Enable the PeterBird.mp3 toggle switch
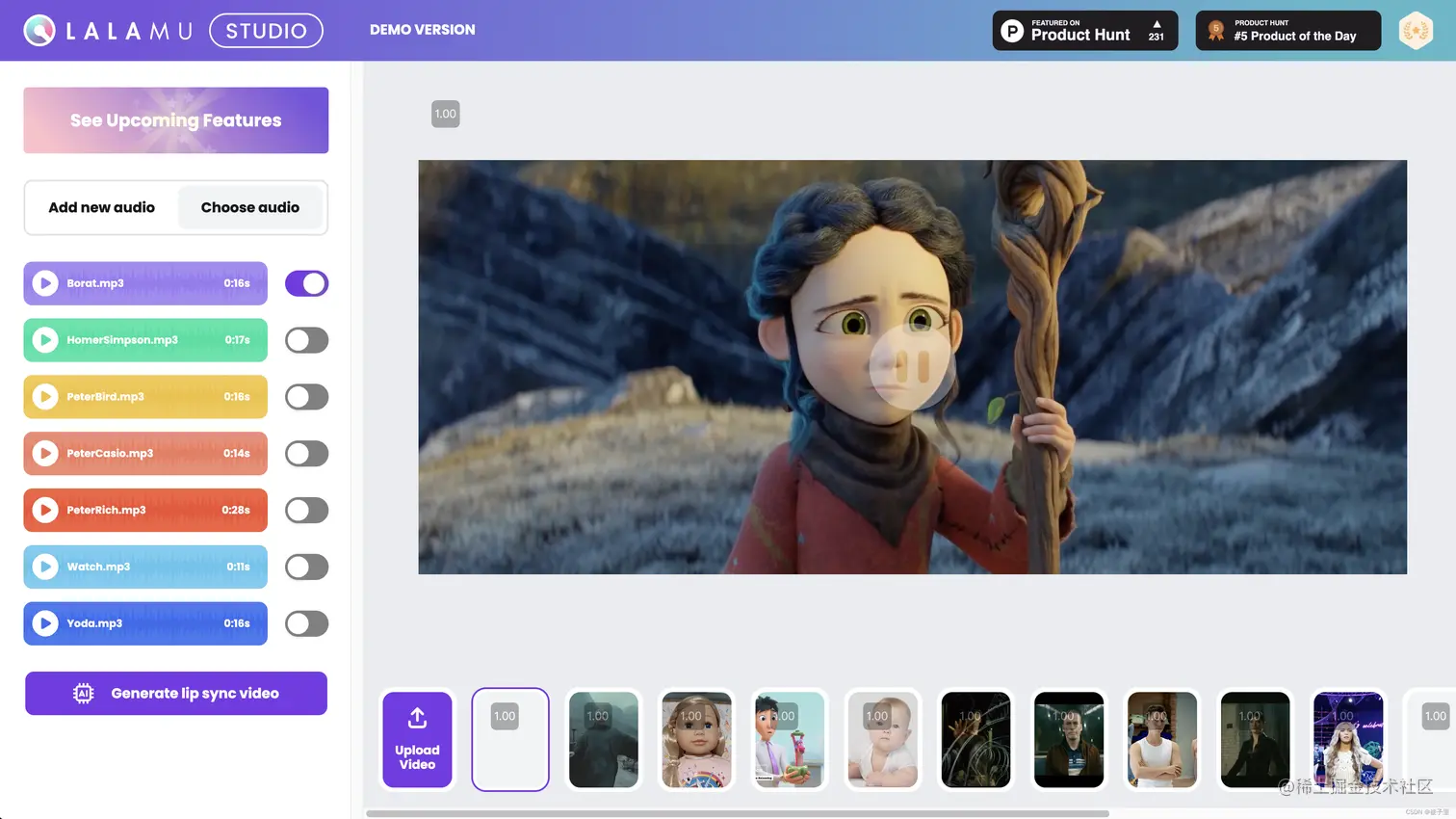Viewport: 1456px width, 819px height. tap(306, 397)
